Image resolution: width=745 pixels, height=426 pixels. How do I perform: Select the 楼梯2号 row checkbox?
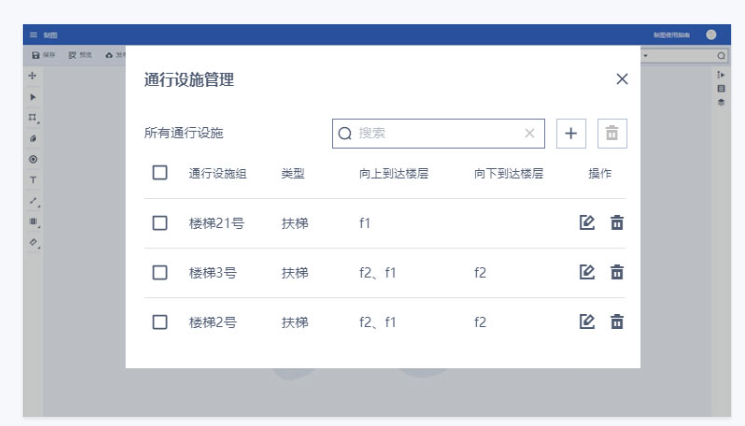160,322
